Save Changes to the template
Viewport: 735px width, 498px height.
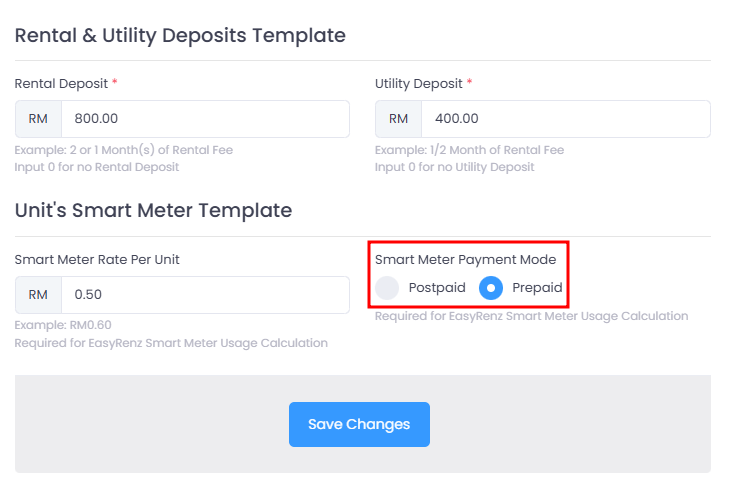(x=359, y=424)
